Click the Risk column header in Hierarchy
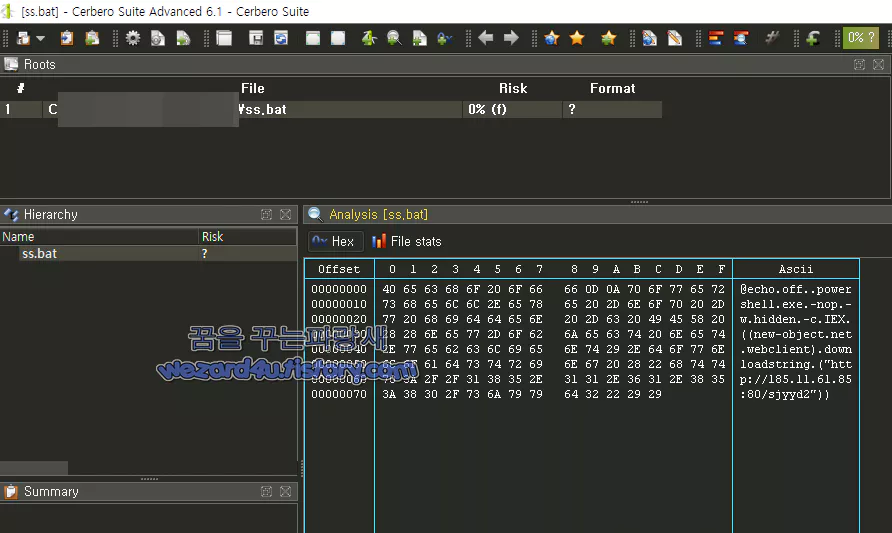The image size is (892, 533). (x=247, y=237)
